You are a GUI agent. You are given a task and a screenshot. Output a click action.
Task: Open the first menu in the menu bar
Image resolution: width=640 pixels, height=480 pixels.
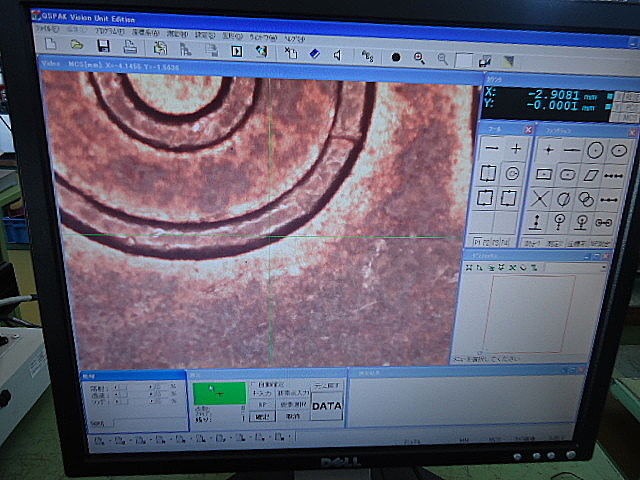pyautogui.click(x=46, y=29)
